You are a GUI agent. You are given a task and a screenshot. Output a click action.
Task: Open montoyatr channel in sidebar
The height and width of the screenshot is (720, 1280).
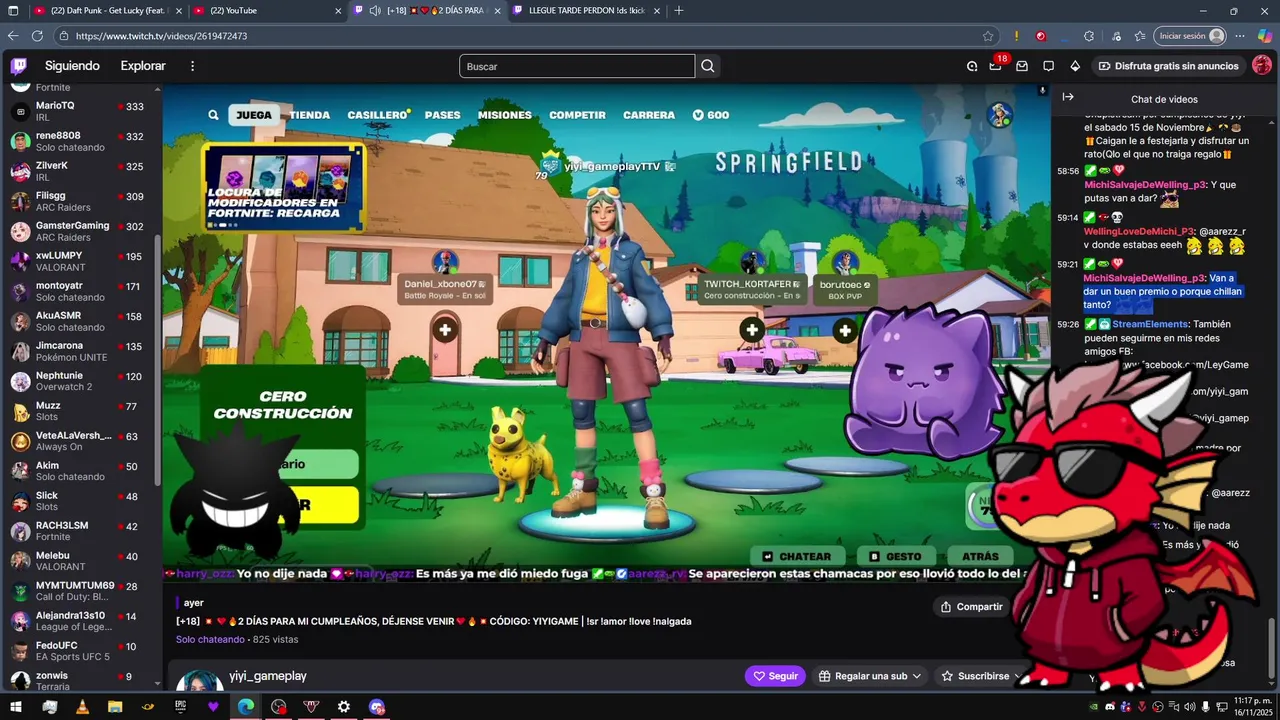[80, 291]
